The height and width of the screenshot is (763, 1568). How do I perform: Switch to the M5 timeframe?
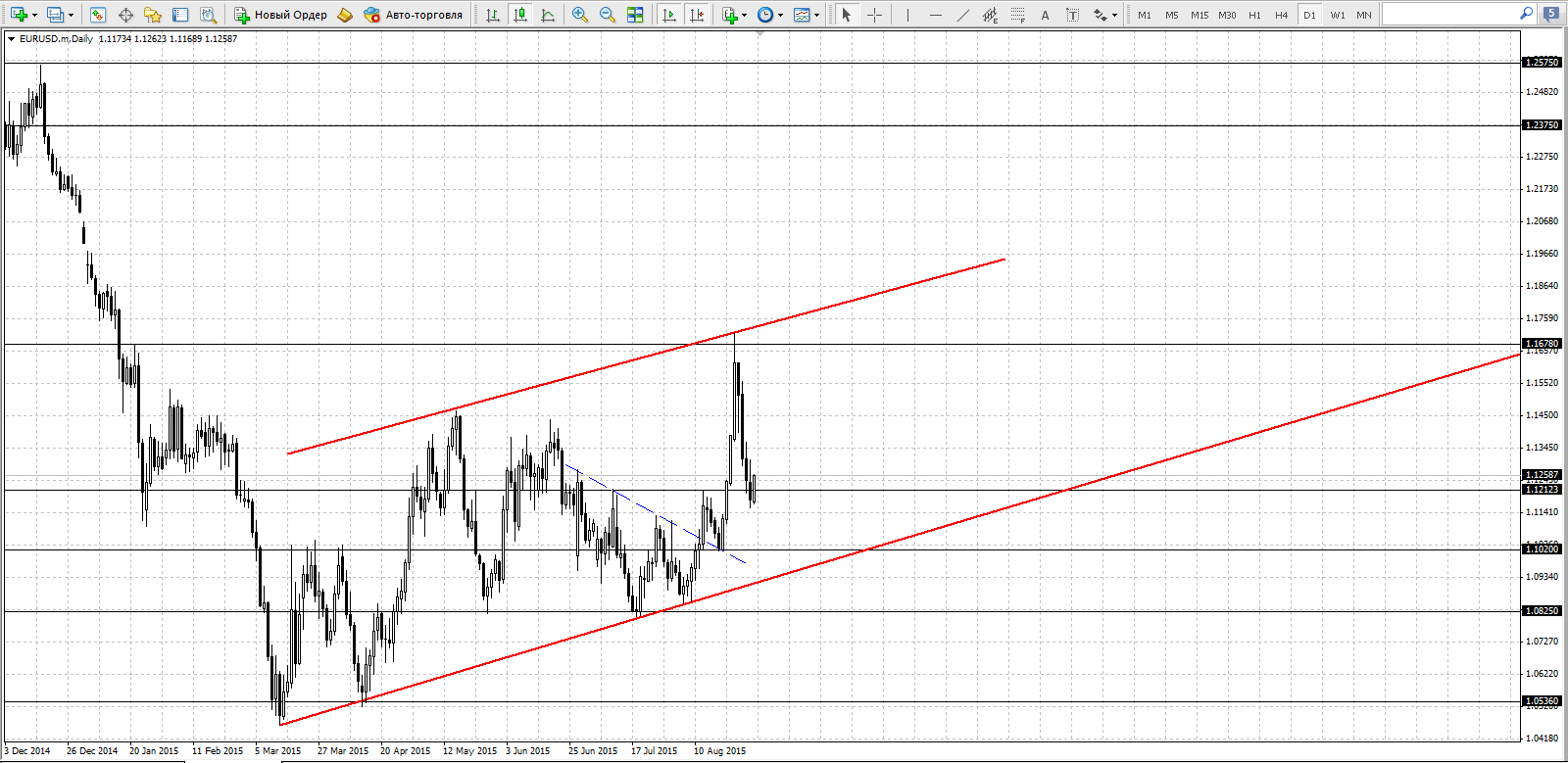pyautogui.click(x=1172, y=15)
